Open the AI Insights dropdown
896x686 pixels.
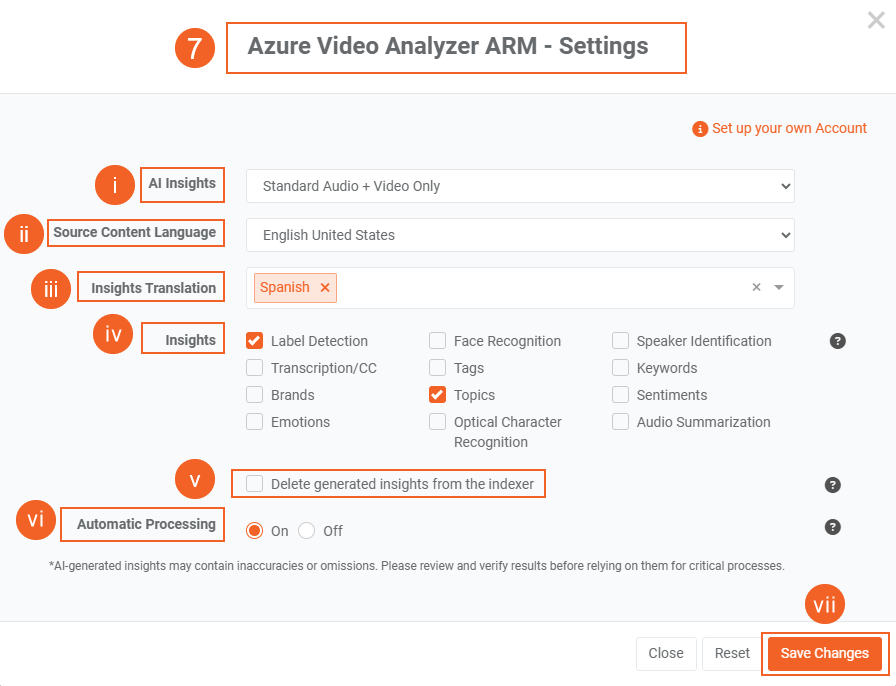[x=520, y=186]
